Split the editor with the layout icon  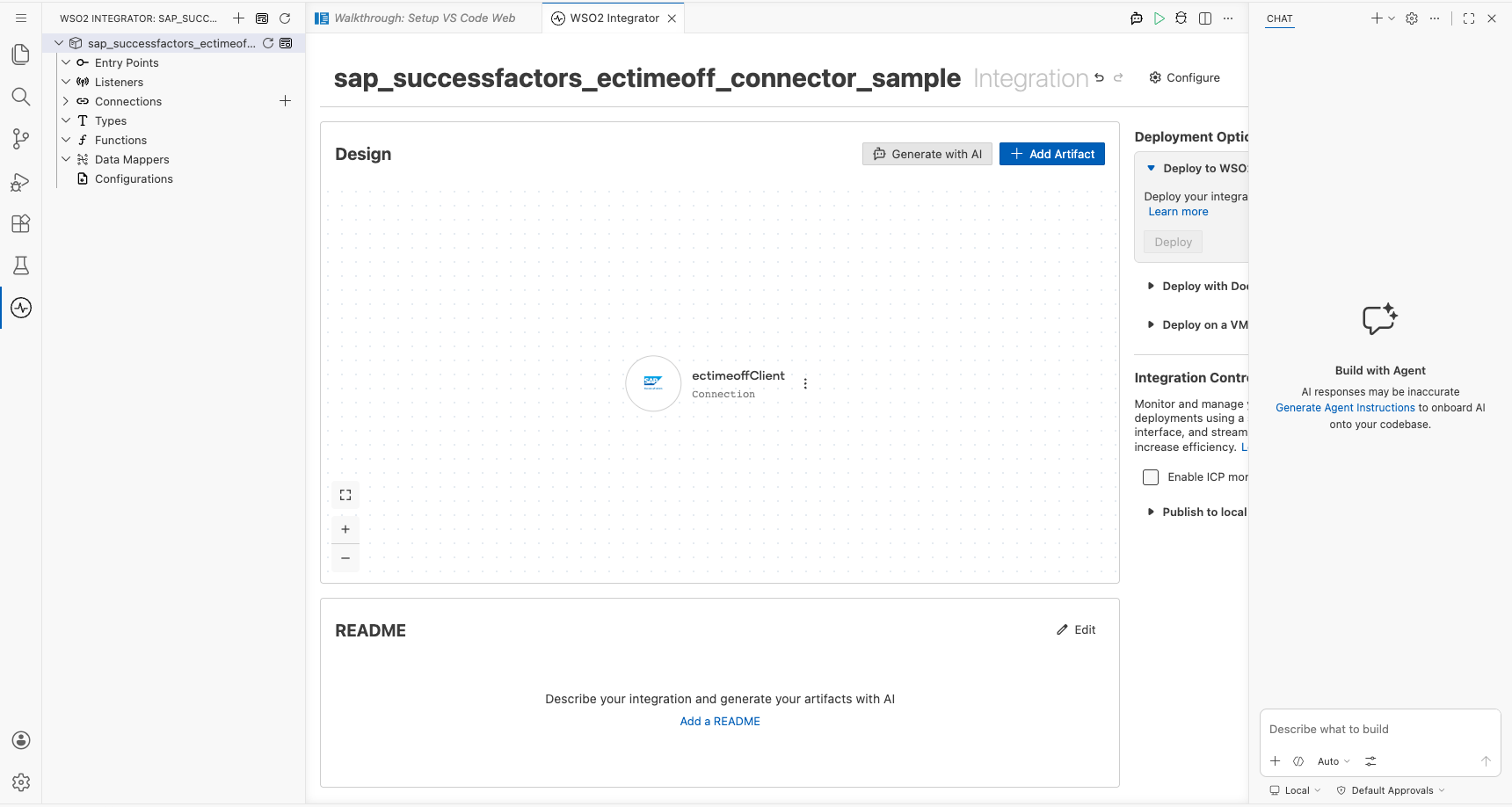[1205, 18]
